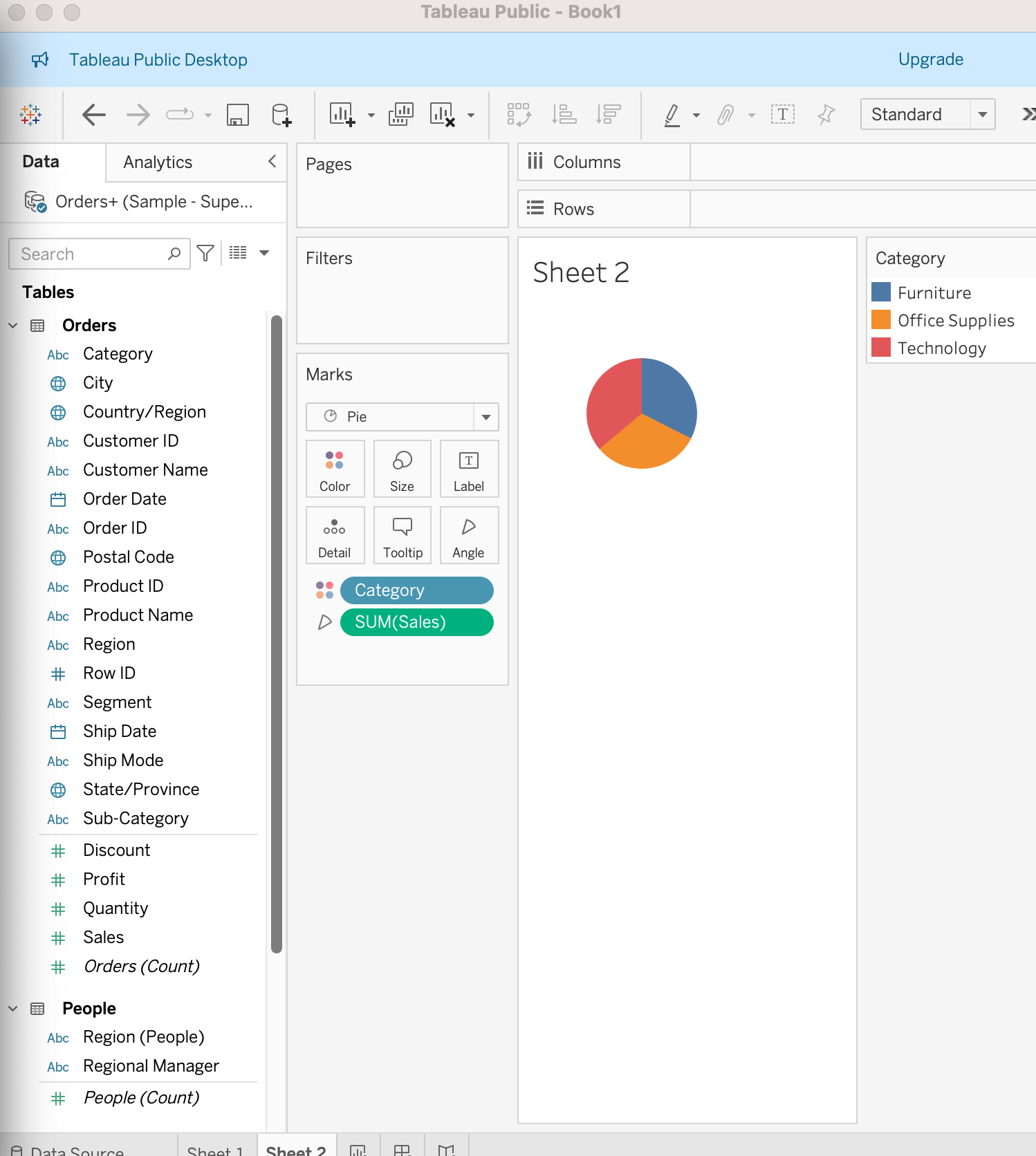
Task: Click the Sheet 2 title text
Action: click(581, 272)
